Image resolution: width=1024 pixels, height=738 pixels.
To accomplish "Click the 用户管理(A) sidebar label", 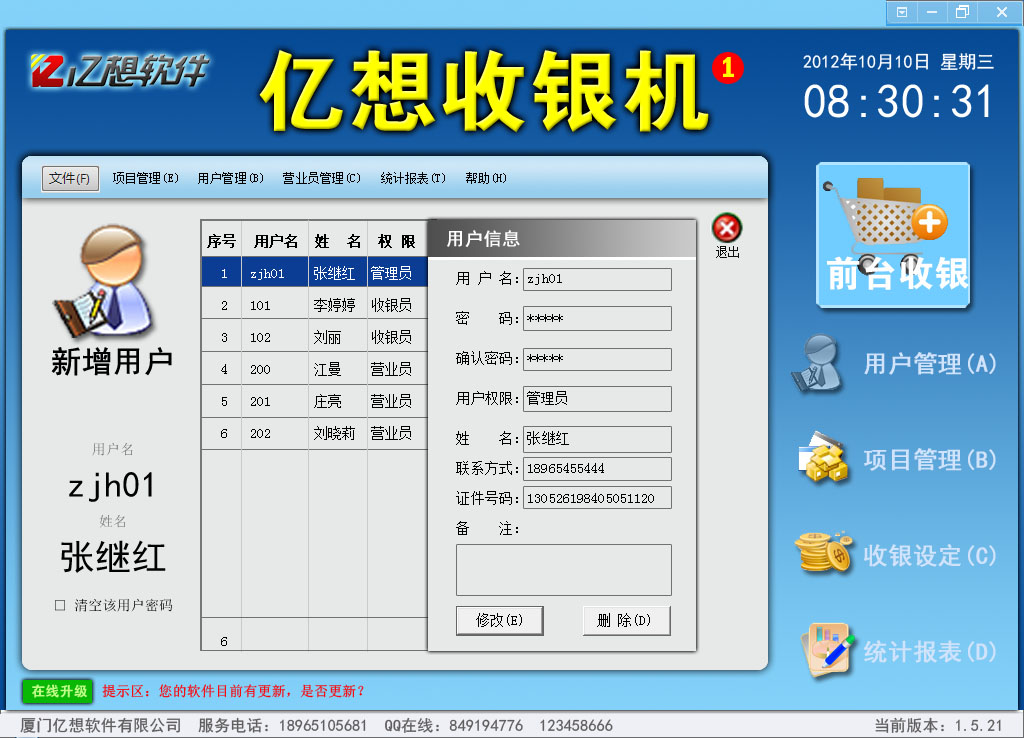I will coord(930,364).
